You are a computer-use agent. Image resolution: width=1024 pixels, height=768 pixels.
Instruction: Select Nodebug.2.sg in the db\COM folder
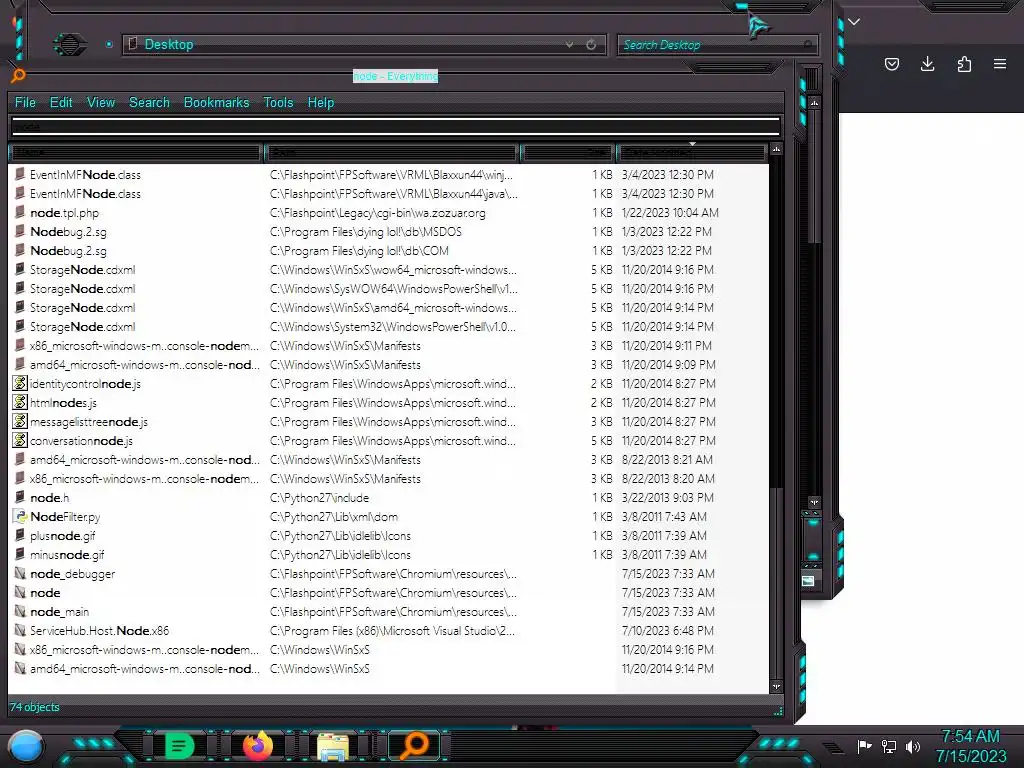tap(68, 251)
